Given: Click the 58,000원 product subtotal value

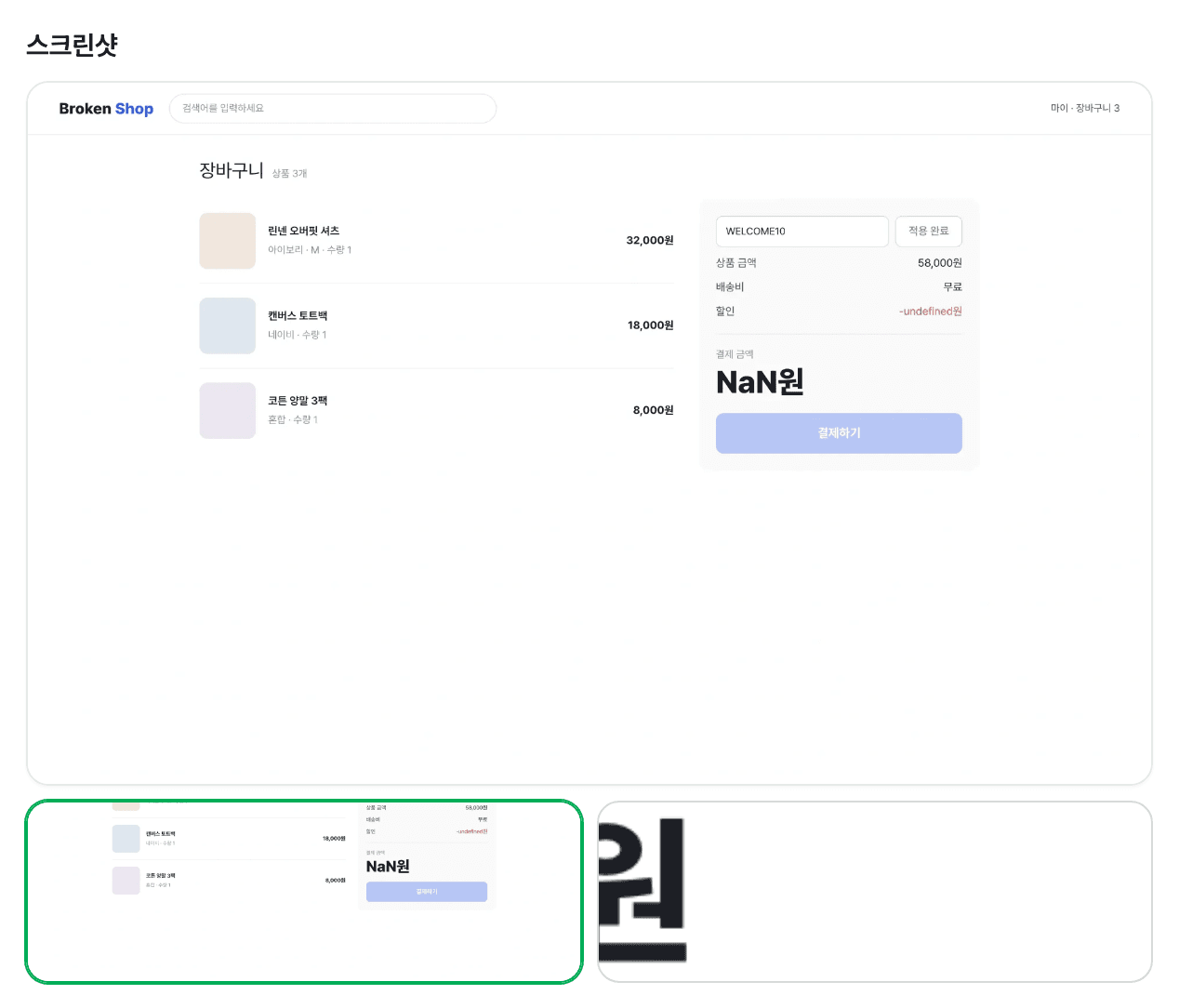Looking at the screenshot, I should coord(940,263).
